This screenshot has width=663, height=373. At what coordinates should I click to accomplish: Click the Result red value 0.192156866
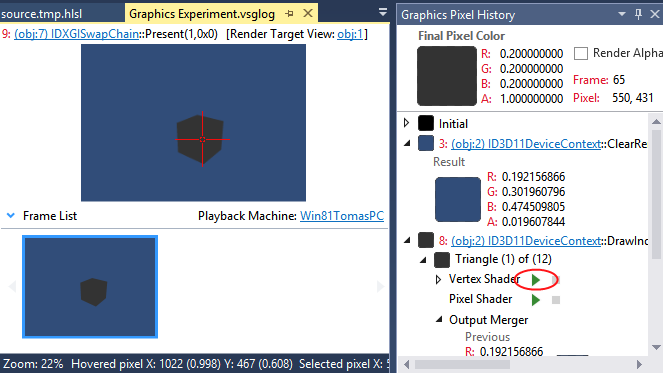point(533,177)
